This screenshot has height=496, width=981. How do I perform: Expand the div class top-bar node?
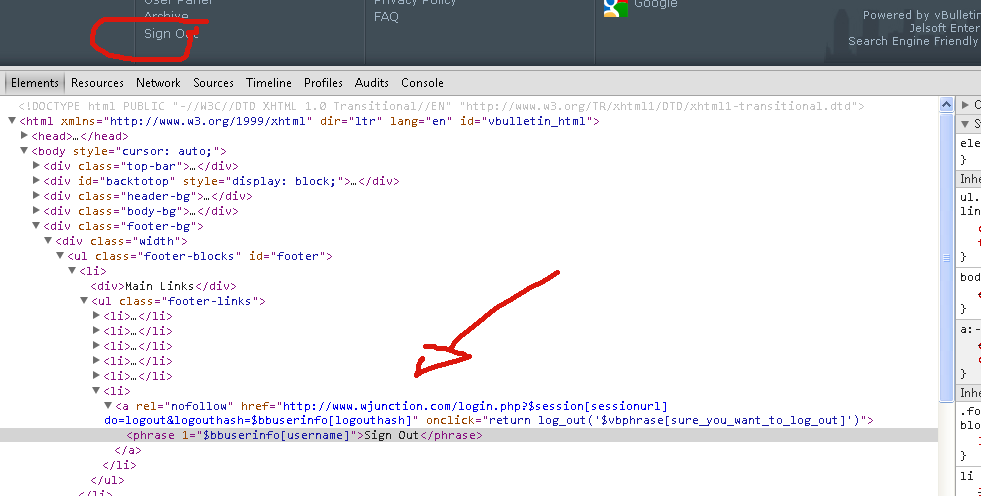(38, 166)
